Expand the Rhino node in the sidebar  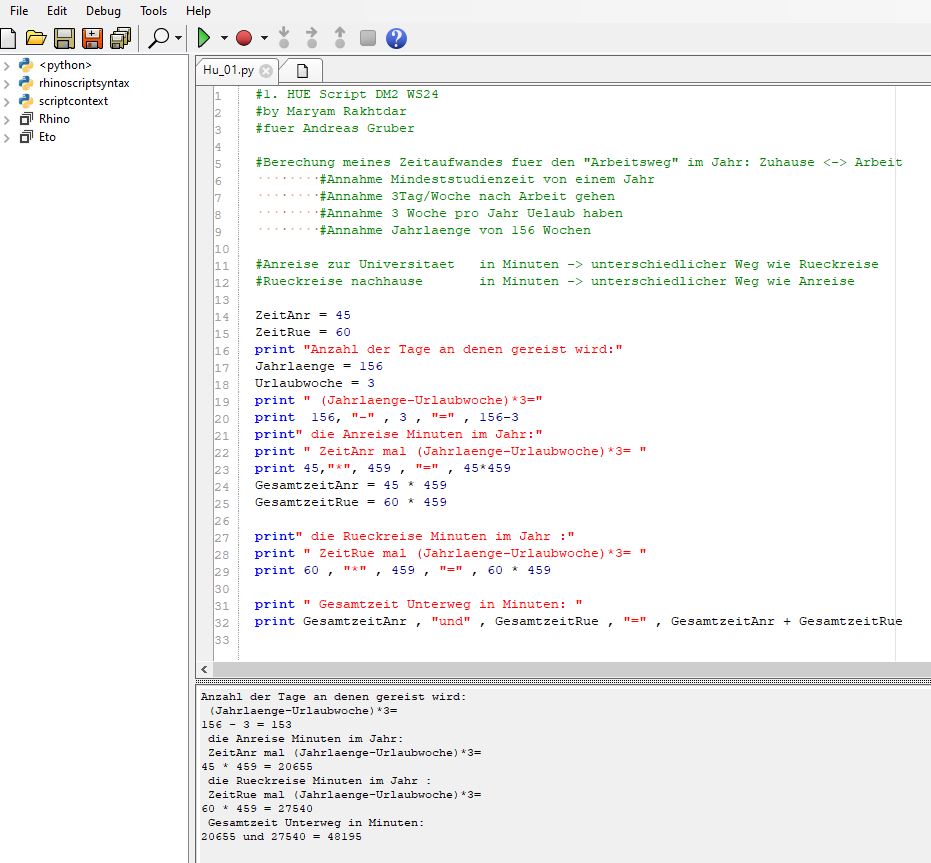click(x=8, y=120)
